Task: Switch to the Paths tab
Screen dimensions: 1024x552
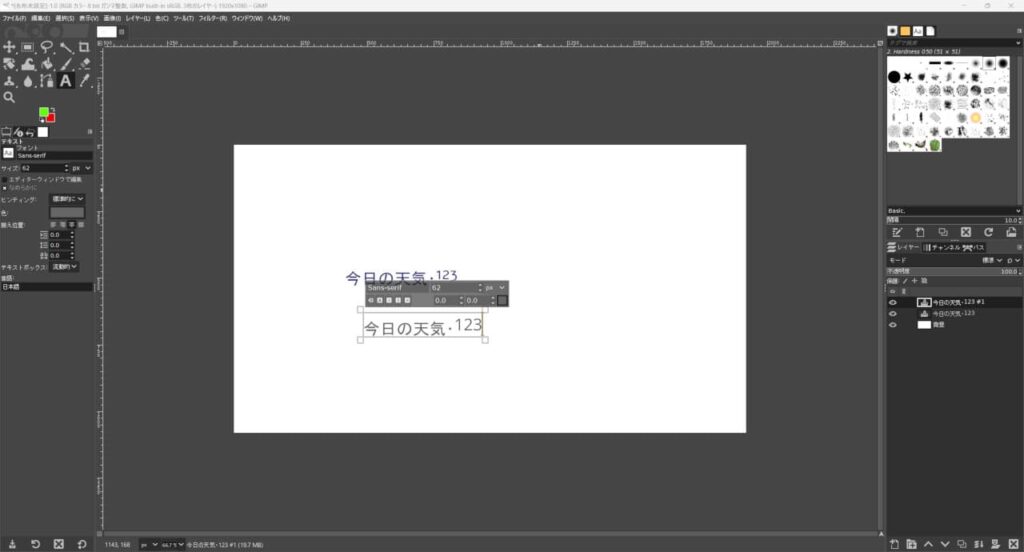Action: coord(974,248)
